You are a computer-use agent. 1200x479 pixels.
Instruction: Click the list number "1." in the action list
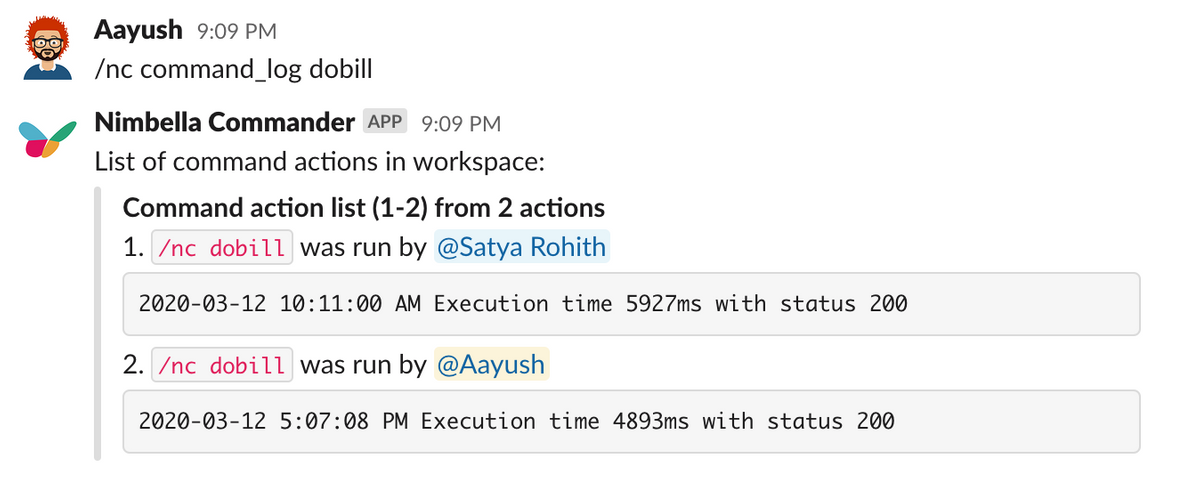[133, 248]
